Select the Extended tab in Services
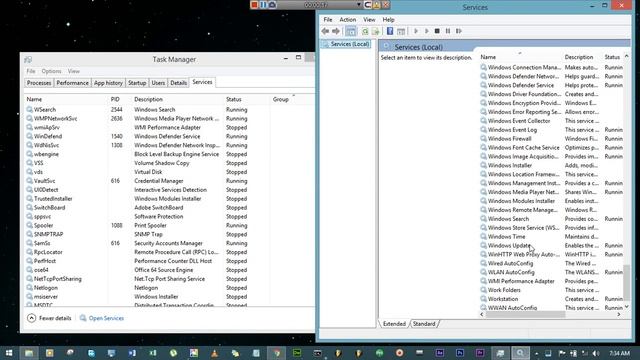Viewport: 640px width, 360px height. pos(394,324)
